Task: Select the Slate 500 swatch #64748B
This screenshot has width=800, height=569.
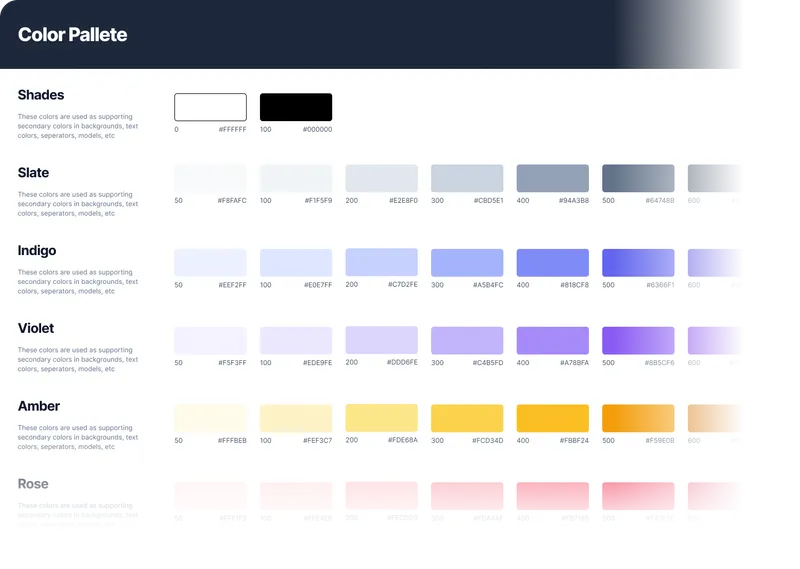Action: (638, 178)
